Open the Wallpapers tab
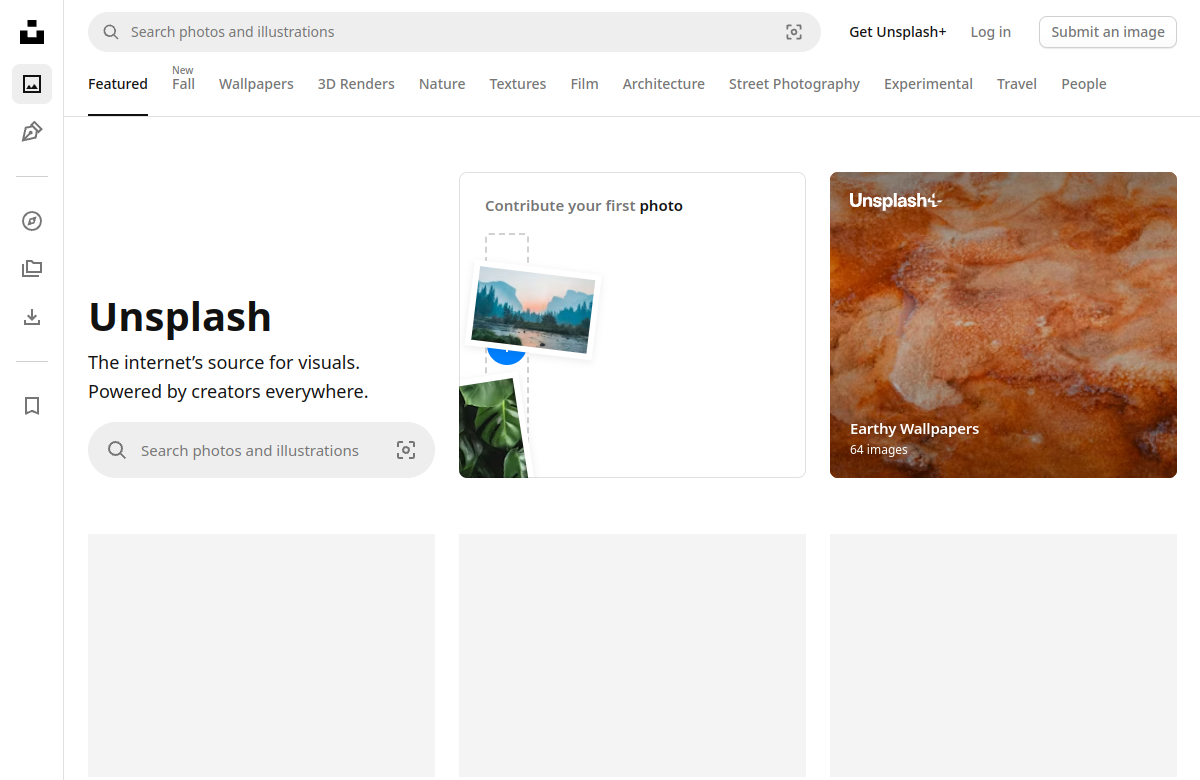 [x=256, y=84]
